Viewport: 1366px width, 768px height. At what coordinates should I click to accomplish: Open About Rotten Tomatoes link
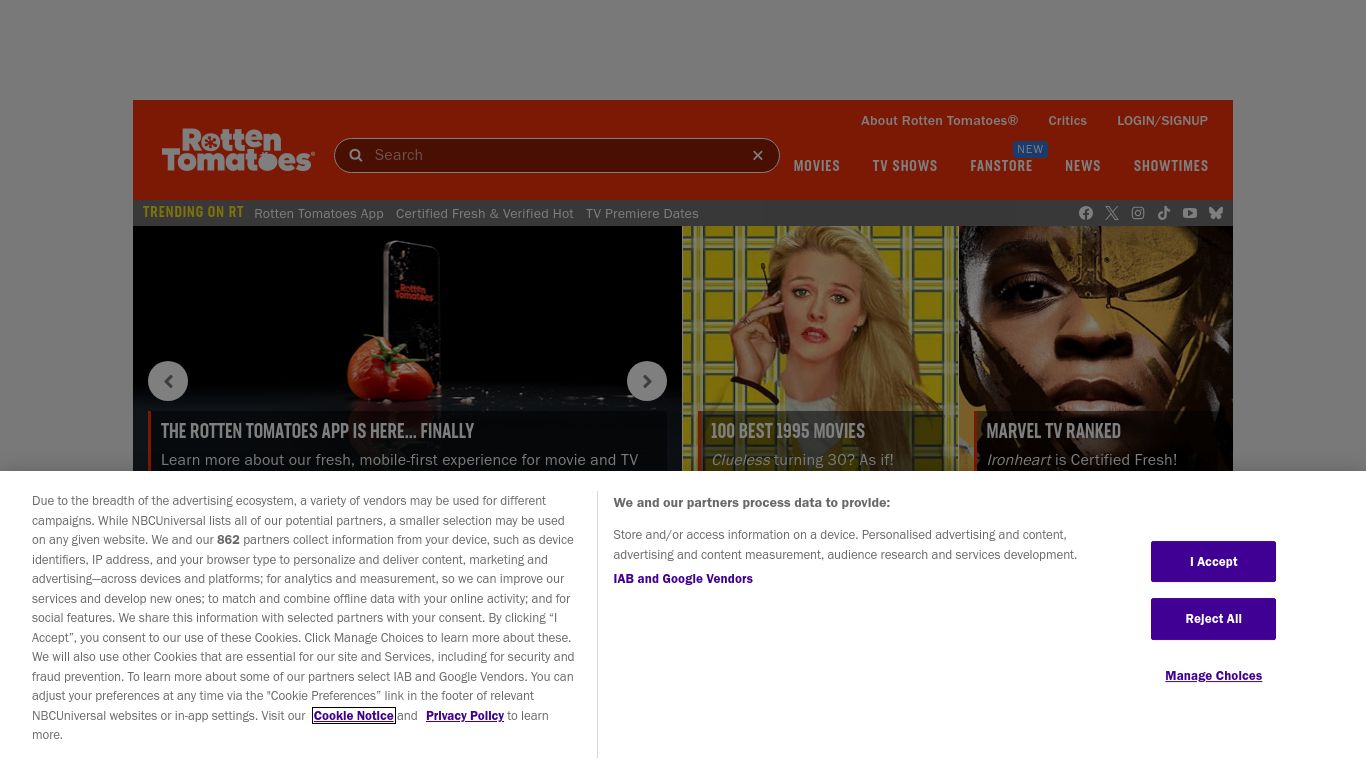click(x=939, y=120)
